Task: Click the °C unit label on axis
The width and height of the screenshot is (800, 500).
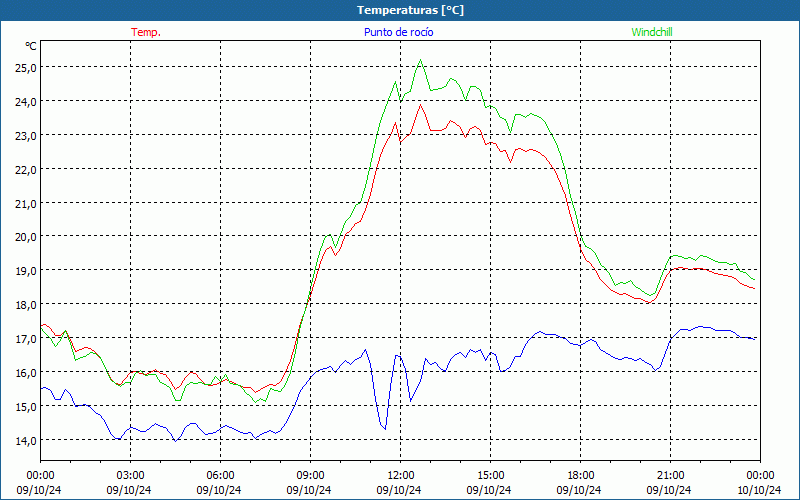Action: click(x=31, y=46)
